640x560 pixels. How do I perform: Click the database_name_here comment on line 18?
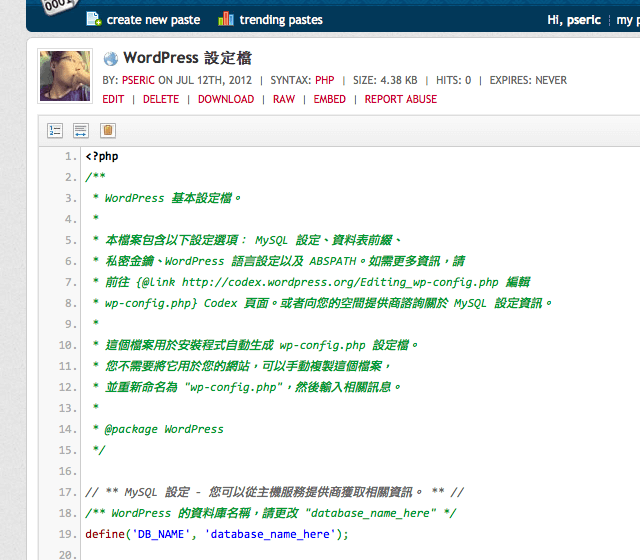pos(271,513)
